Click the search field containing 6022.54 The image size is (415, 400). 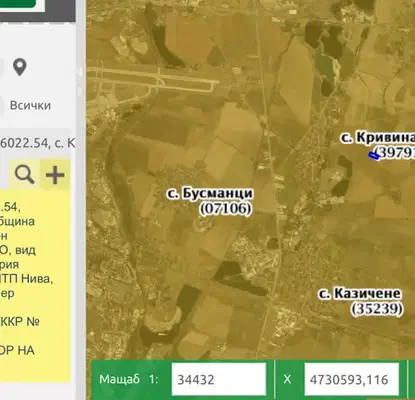(37, 143)
